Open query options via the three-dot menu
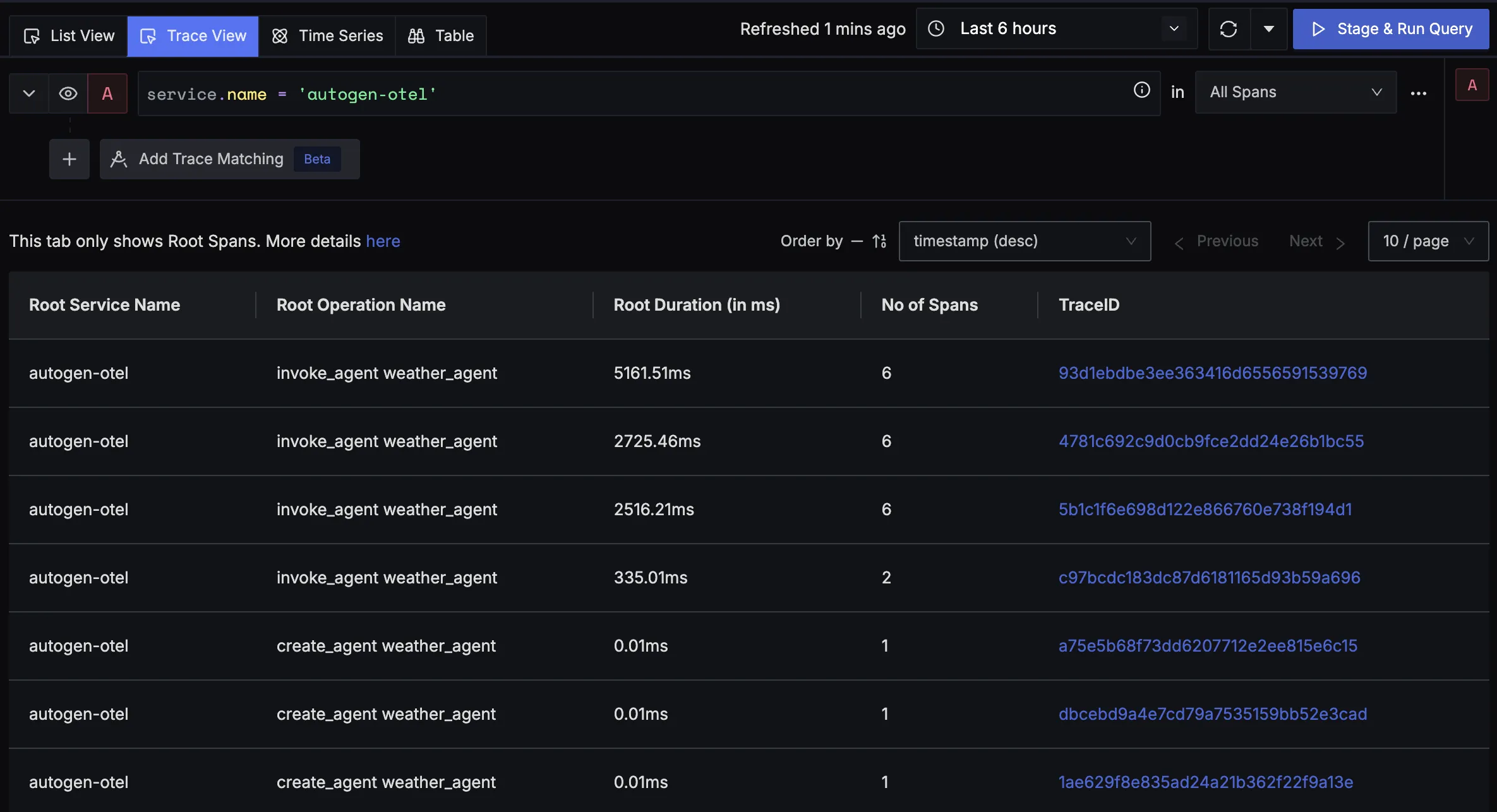1497x812 pixels. point(1418,93)
